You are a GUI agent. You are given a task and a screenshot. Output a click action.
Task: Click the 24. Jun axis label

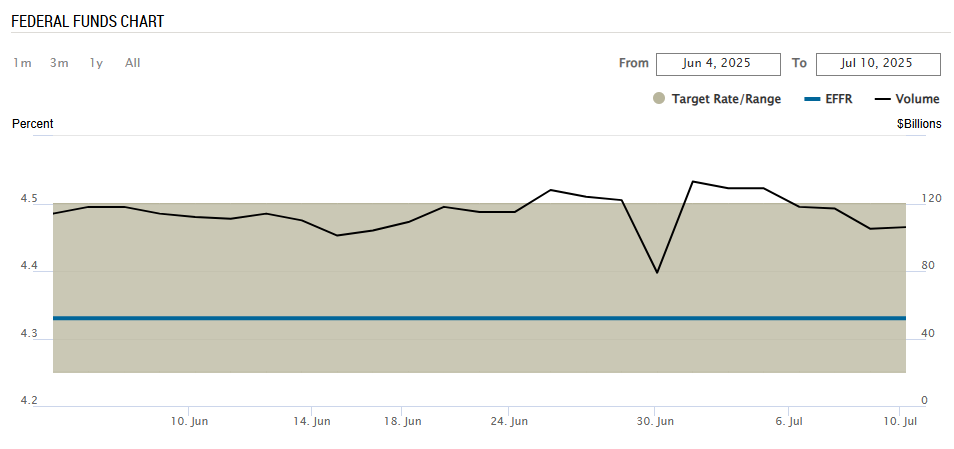[509, 421]
